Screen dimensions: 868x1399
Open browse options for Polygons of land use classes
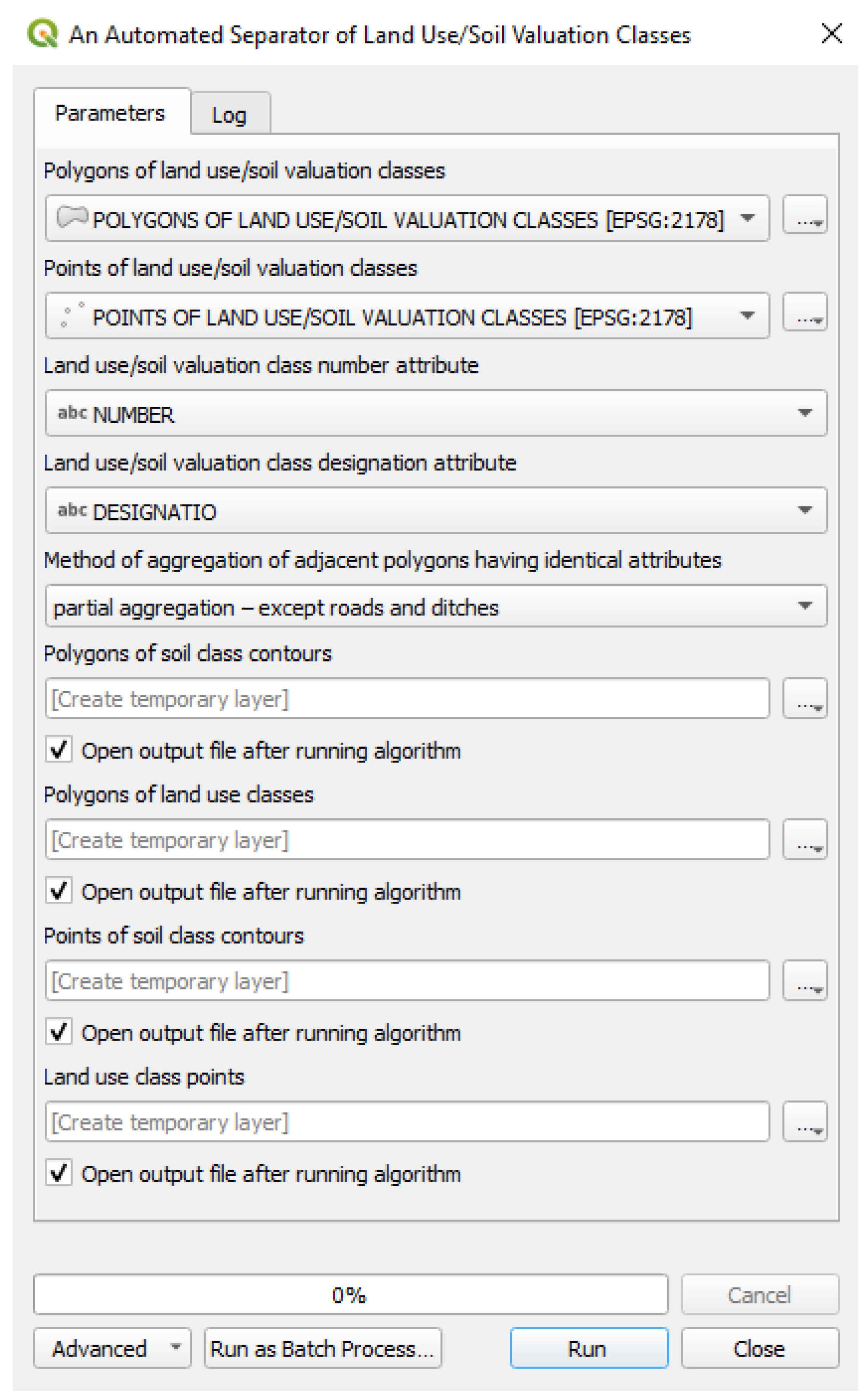pos(805,839)
